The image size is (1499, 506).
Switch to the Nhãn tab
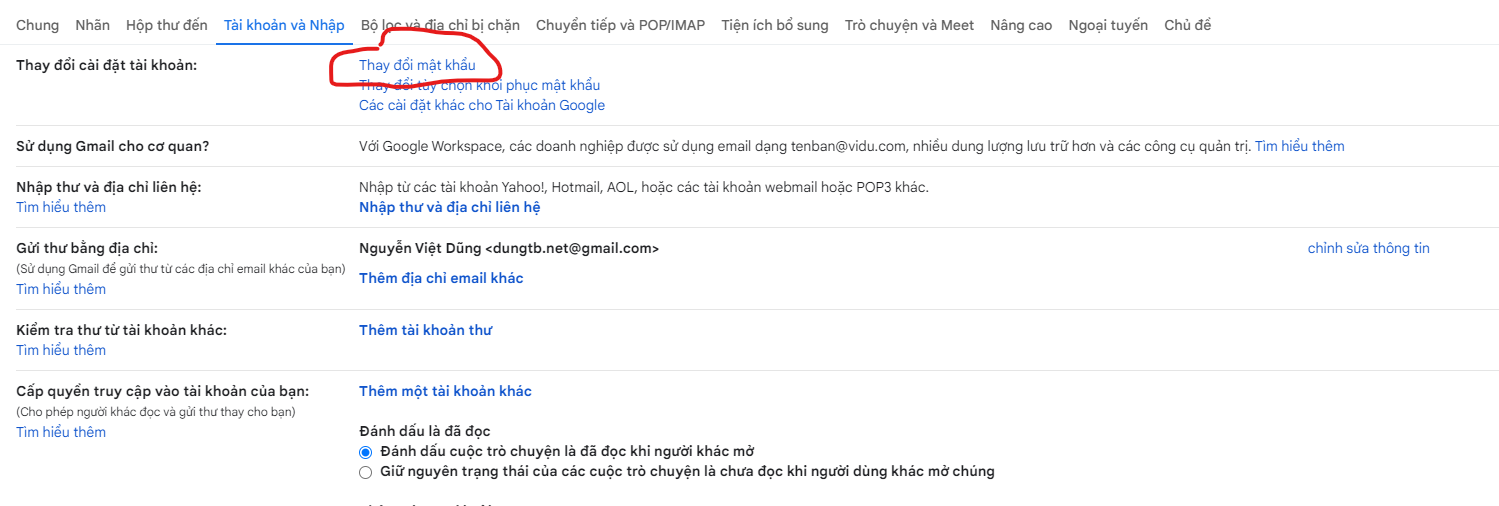92,25
